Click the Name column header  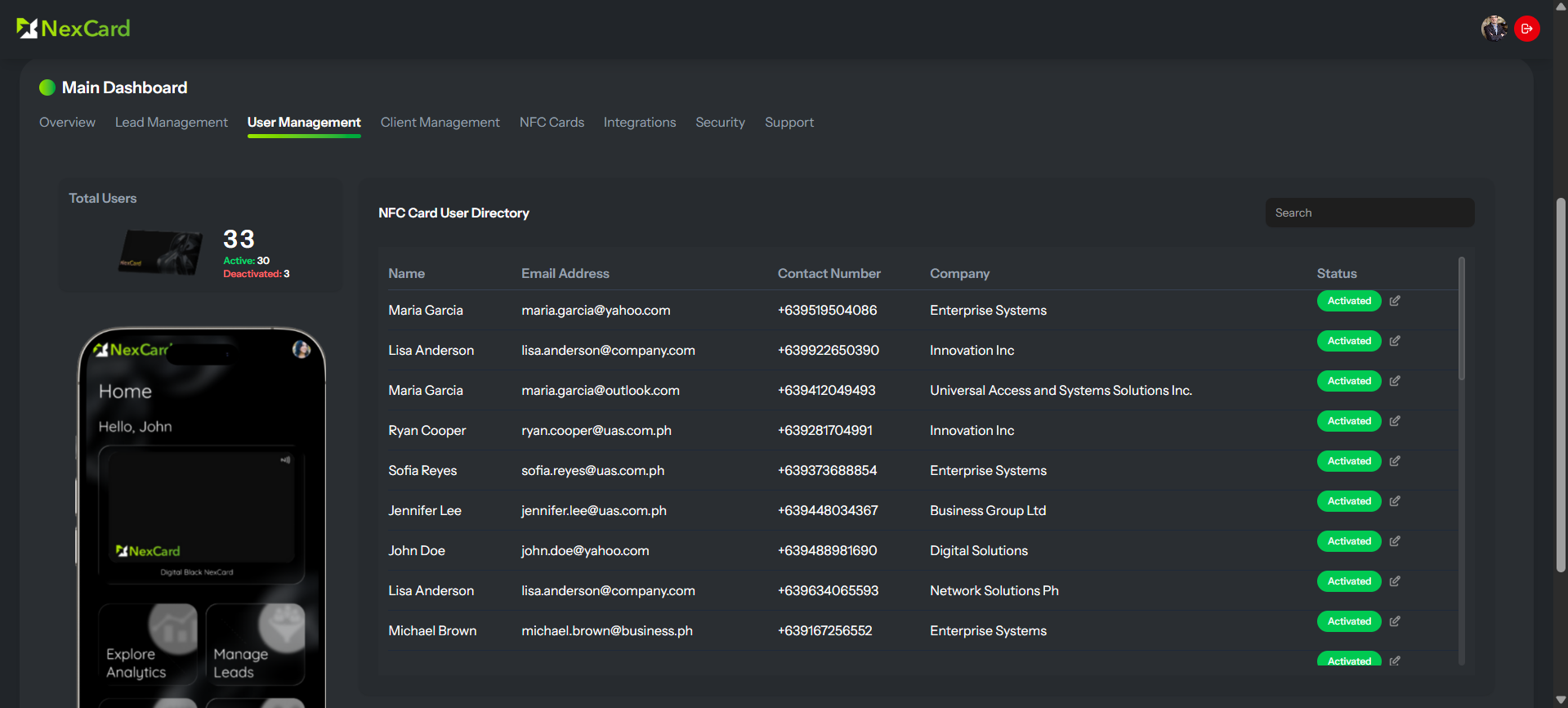pyautogui.click(x=406, y=273)
